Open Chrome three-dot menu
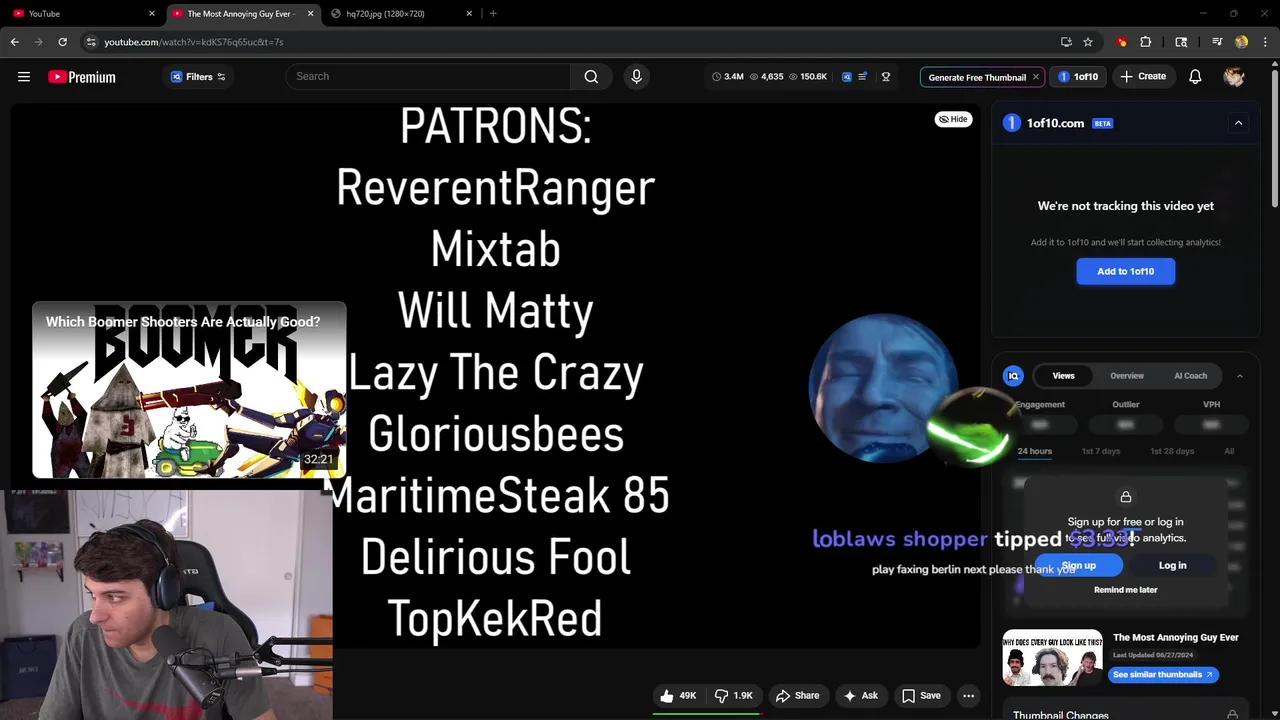 point(1265,42)
